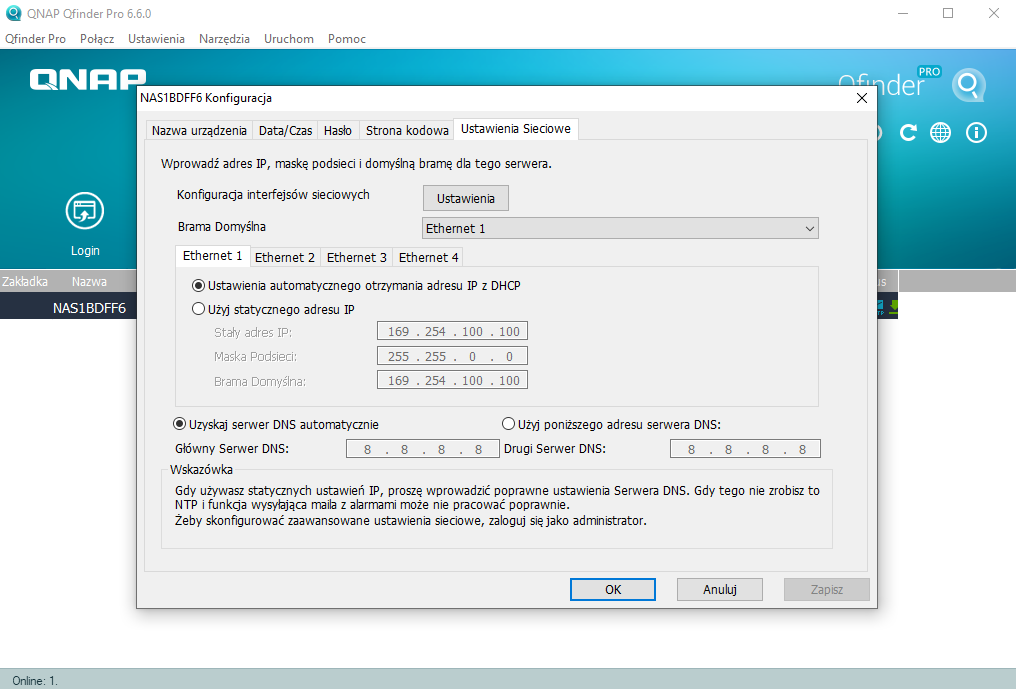Minimize the Qfinder Pro window

tap(903, 13)
